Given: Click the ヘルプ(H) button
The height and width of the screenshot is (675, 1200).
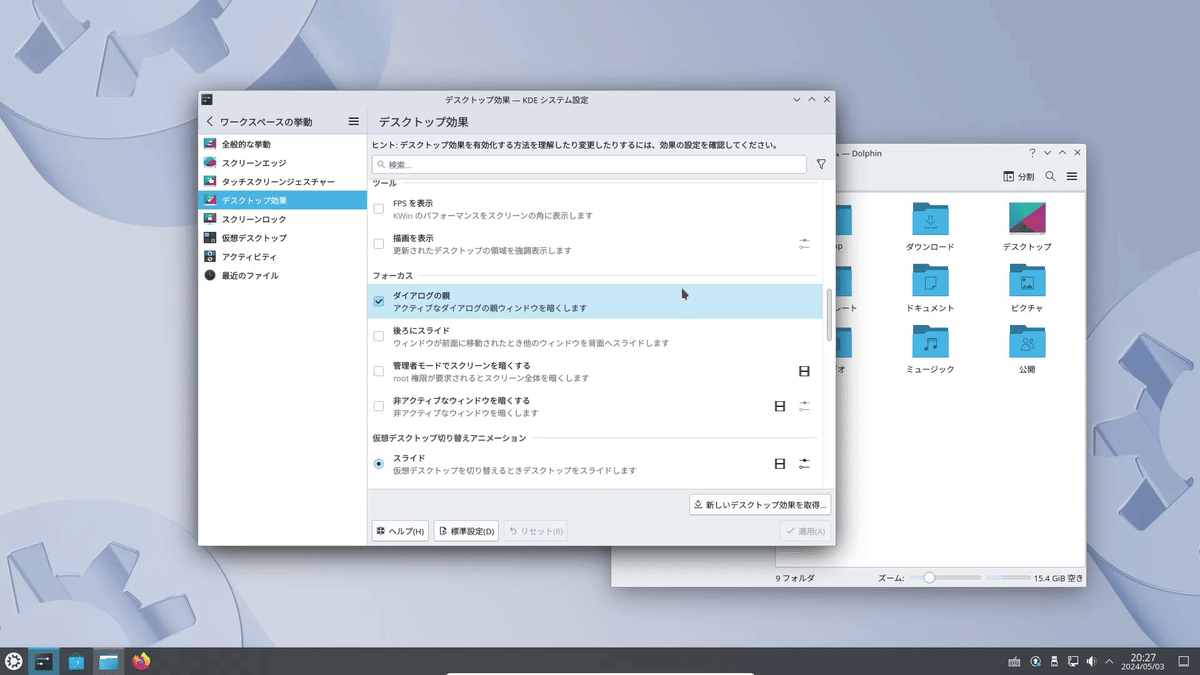Looking at the screenshot, I should point(400,531).
